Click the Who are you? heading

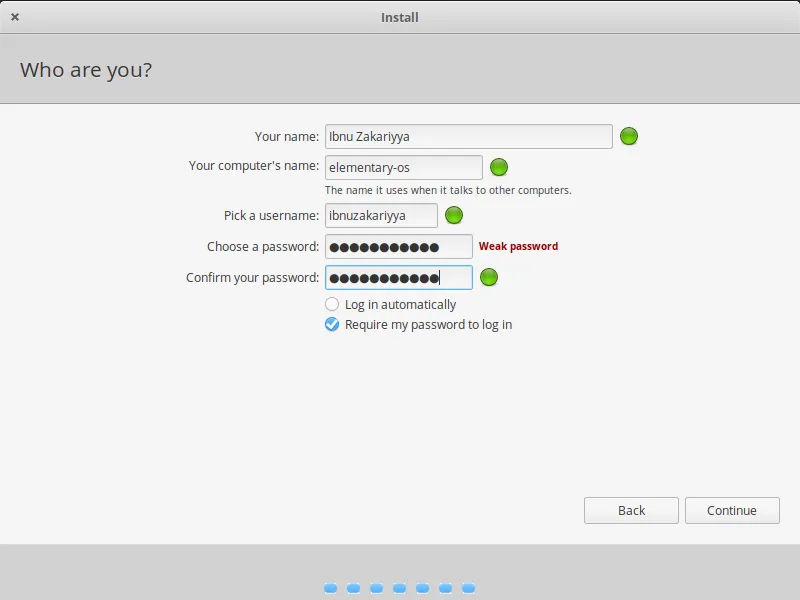pyautogui.click(x=86, y=70)
